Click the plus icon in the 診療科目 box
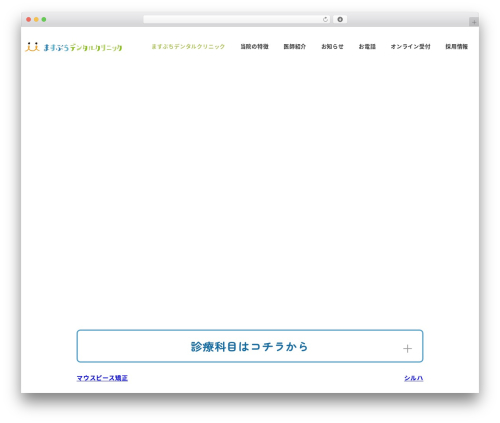500x423 pixels. (407, 349)
